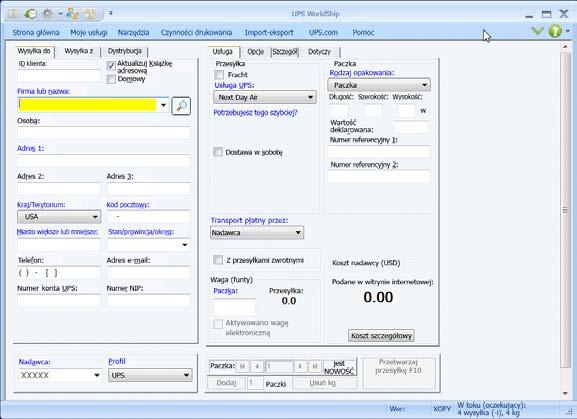Click Przetwarzaj przesyłkę F10 button
Viewport: 577px width, 419px height.
click(399, 373)
